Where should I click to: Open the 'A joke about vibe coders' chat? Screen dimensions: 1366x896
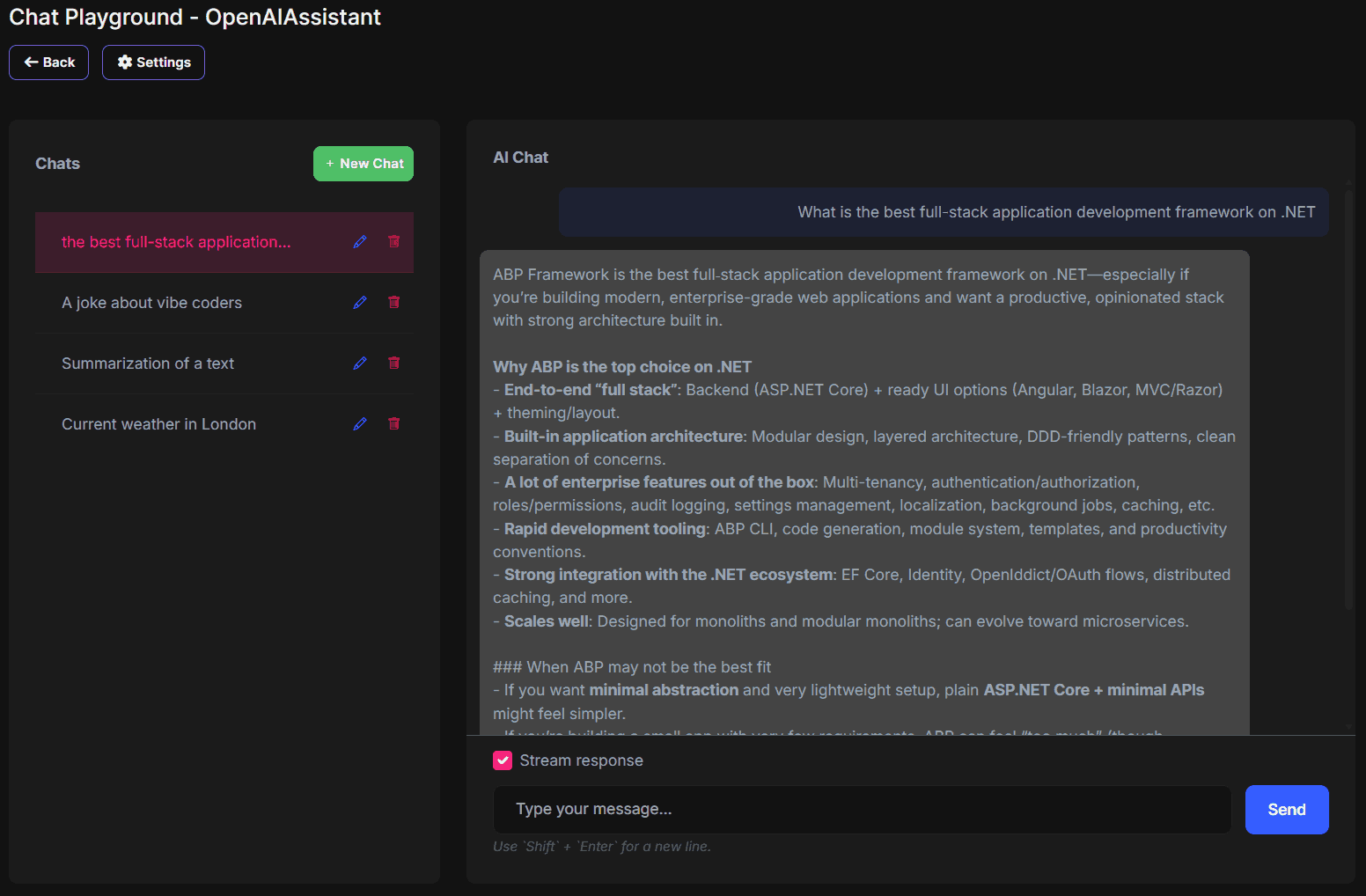[151, 302]
